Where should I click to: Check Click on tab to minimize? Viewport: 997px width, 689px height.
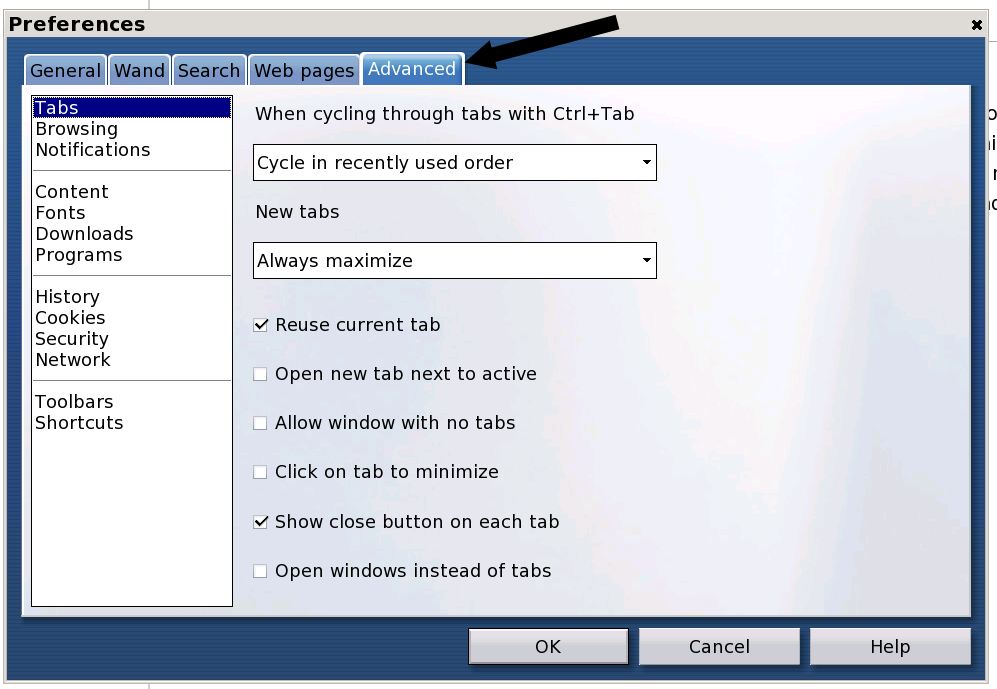[x=261, y=472]
